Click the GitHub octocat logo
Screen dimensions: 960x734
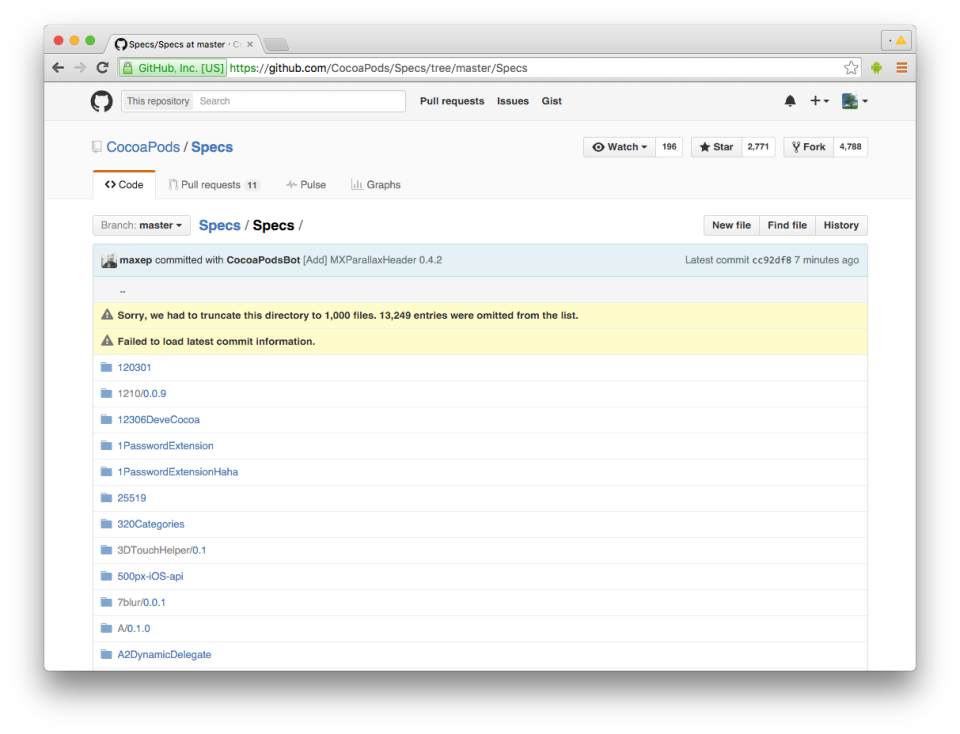pos(101,101)
